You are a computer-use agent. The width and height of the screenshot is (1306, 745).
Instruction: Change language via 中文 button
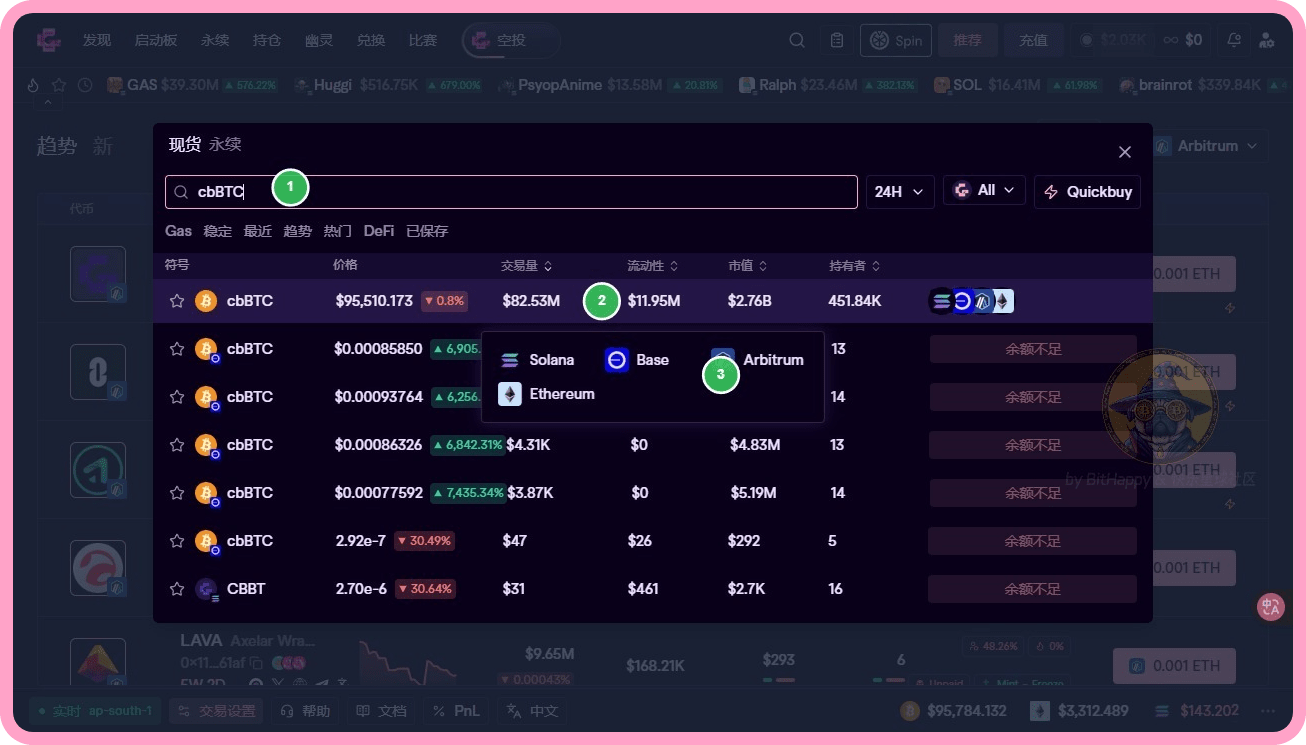532,711
